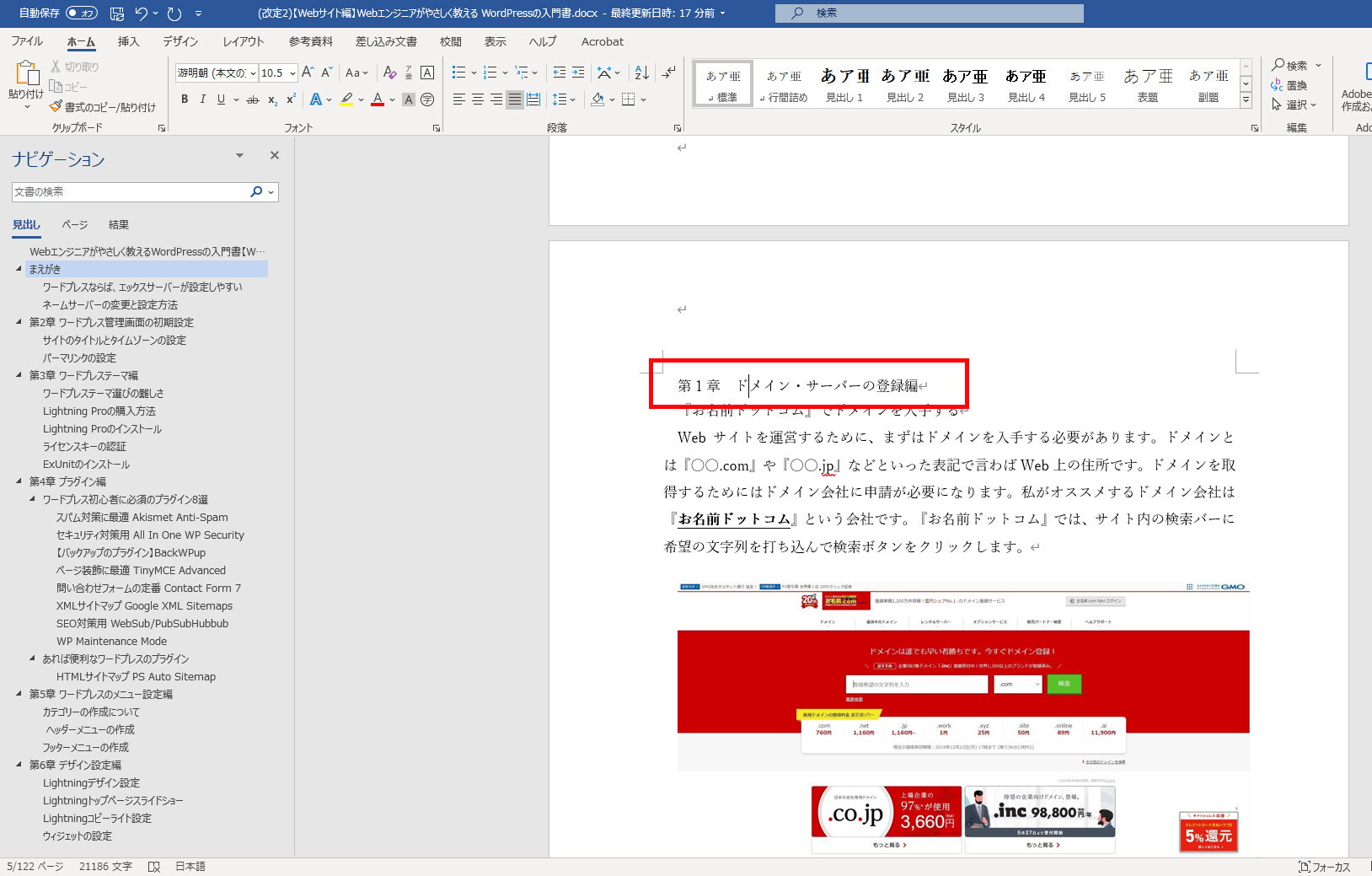Click the spell check icon in status bar
This screenshot has height=876, width=1372.
pos(154,867)
